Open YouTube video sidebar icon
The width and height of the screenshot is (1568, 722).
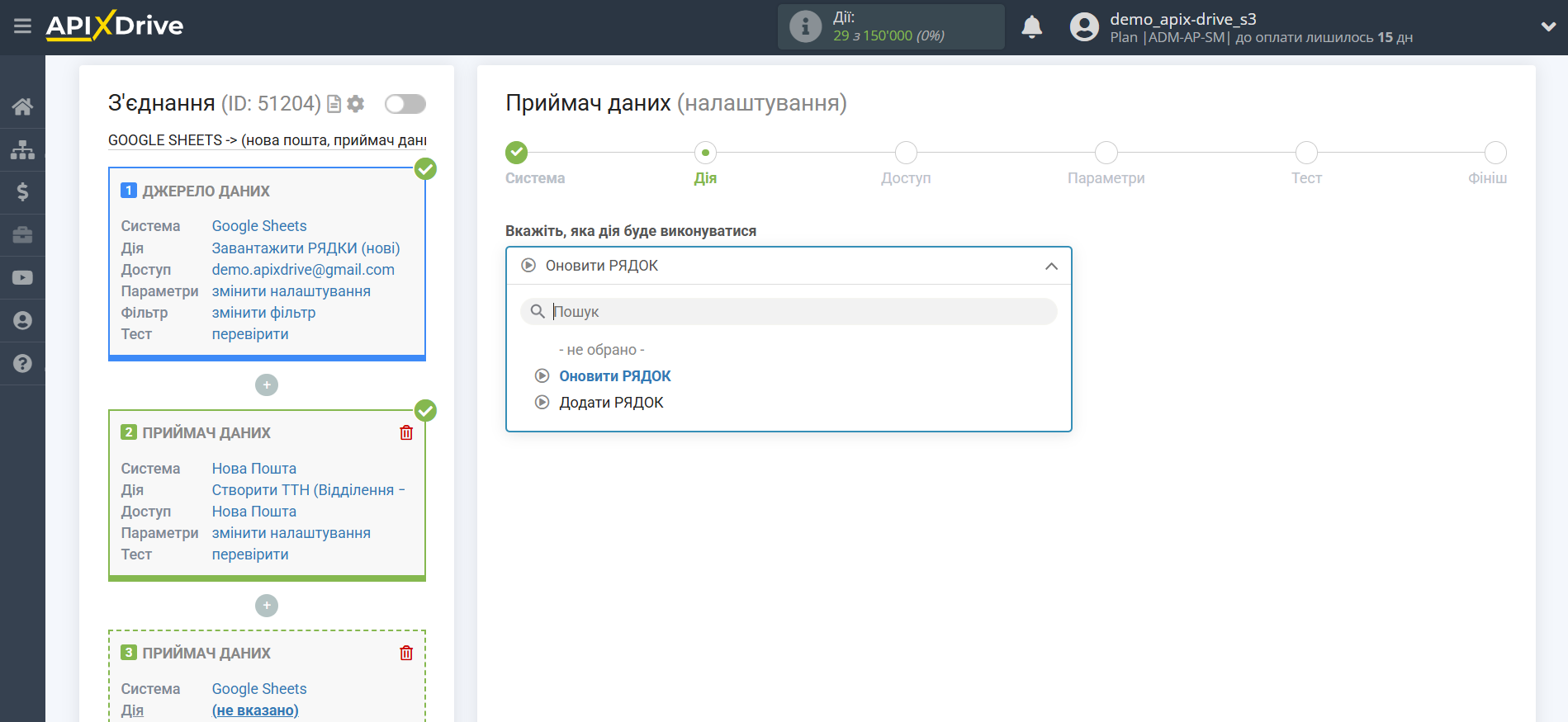coord(22,278)
